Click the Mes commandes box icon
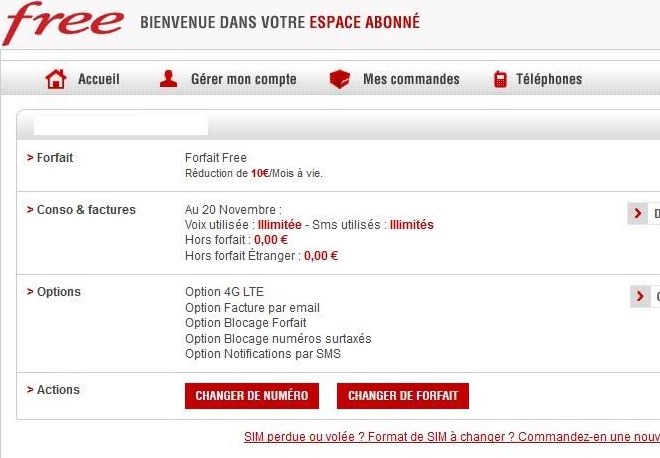Image resolution: width=660 pixels, height=458 pixels. tap(340, 79)
